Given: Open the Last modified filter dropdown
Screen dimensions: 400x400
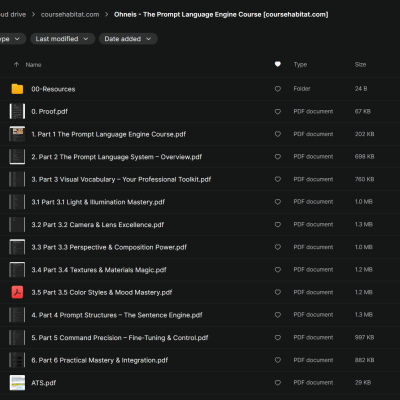Looking at the screenshot, I should point(62,39).
